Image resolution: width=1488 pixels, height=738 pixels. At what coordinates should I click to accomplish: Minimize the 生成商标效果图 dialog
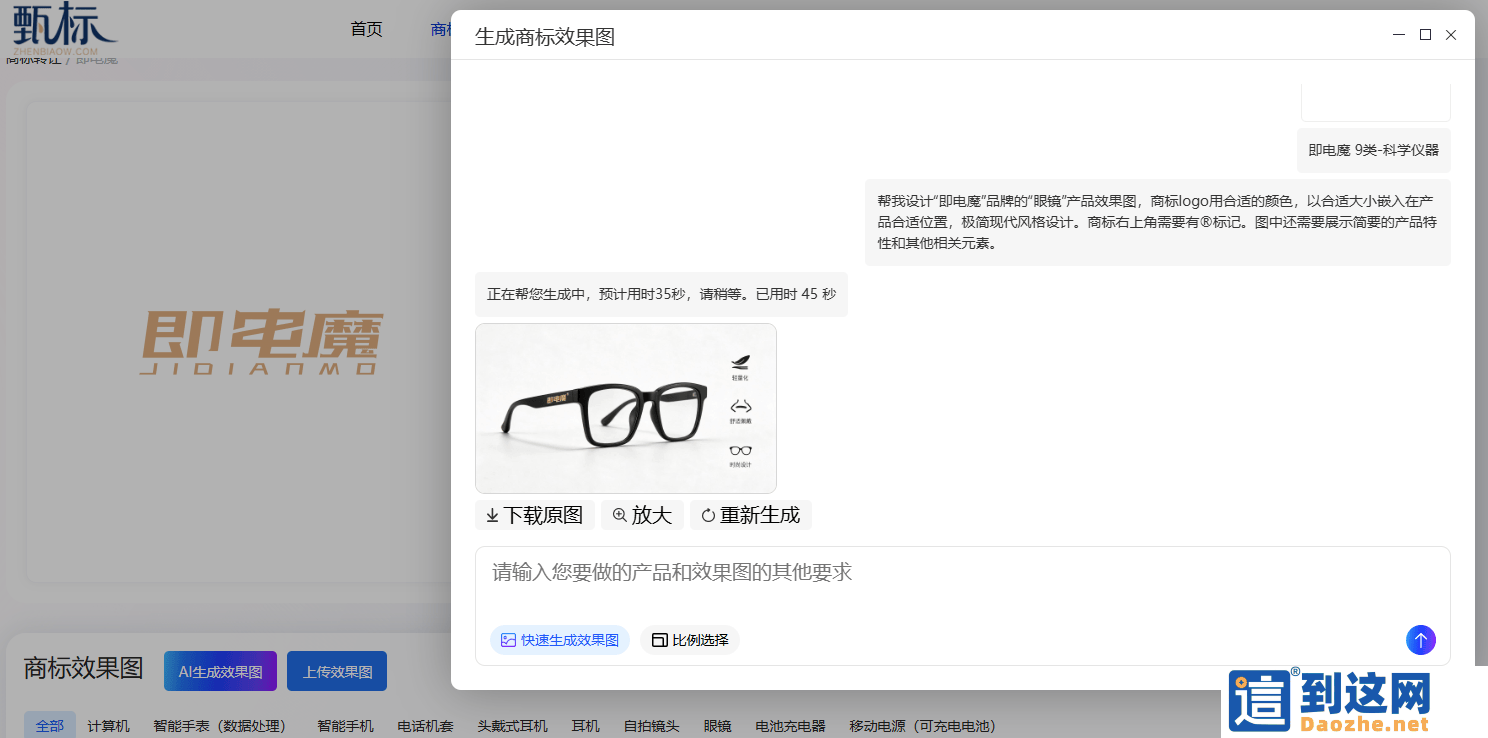[x=1399, y=35]
